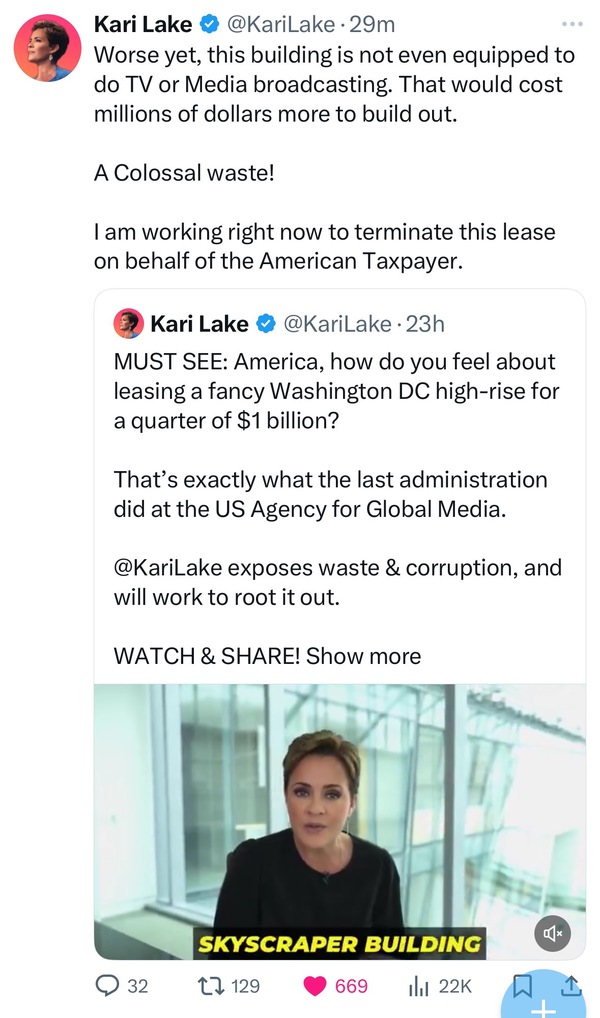
Task: Open the @KariLake mention in quoted text
Action: (166, 568)
